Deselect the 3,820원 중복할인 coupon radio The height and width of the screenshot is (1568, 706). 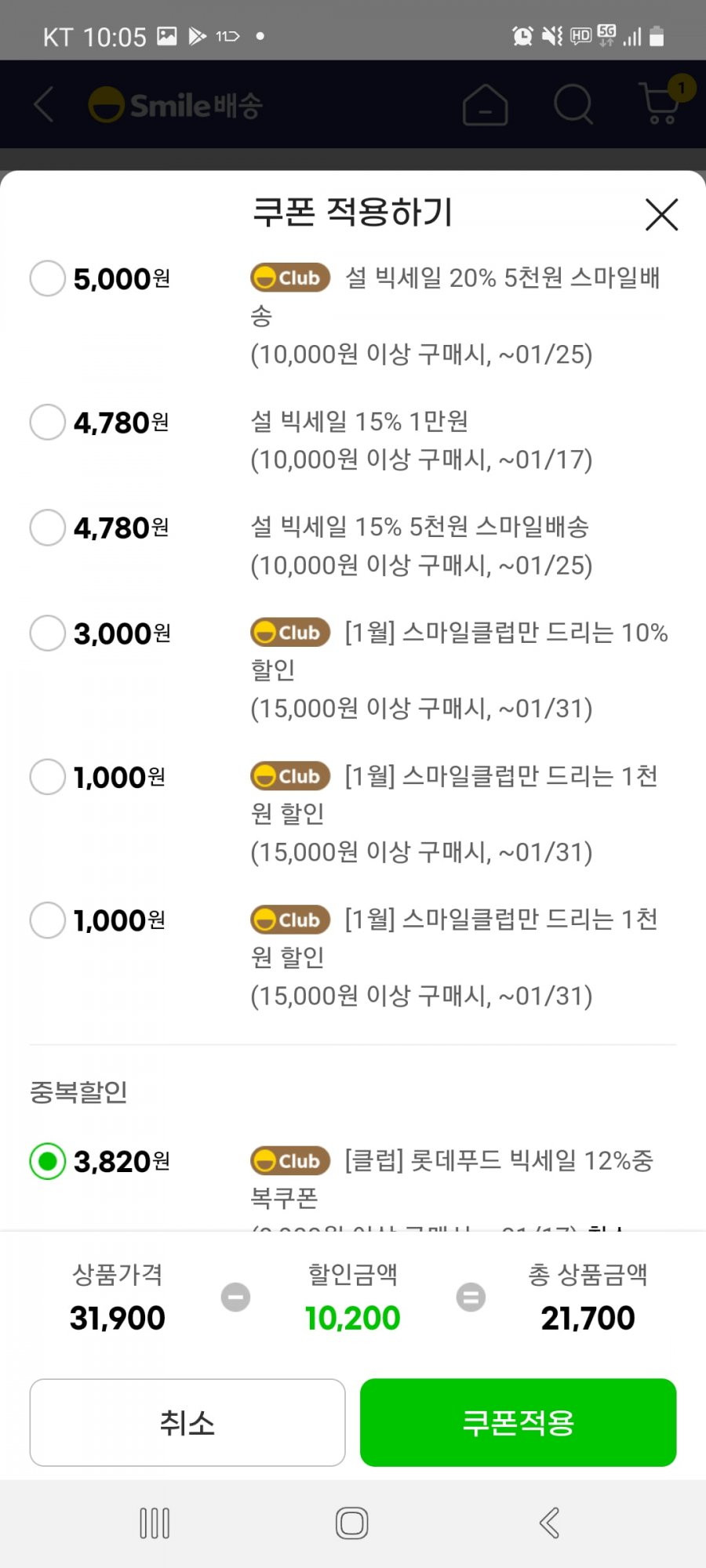pyautogui.click(x=47, y=1161)
